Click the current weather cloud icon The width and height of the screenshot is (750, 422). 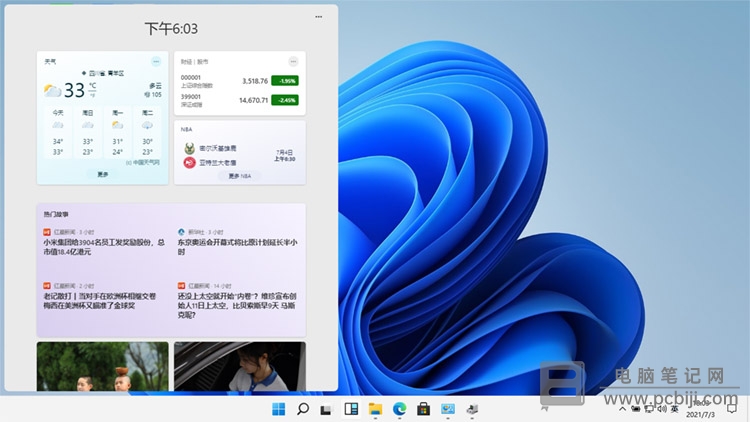point(53,90)
